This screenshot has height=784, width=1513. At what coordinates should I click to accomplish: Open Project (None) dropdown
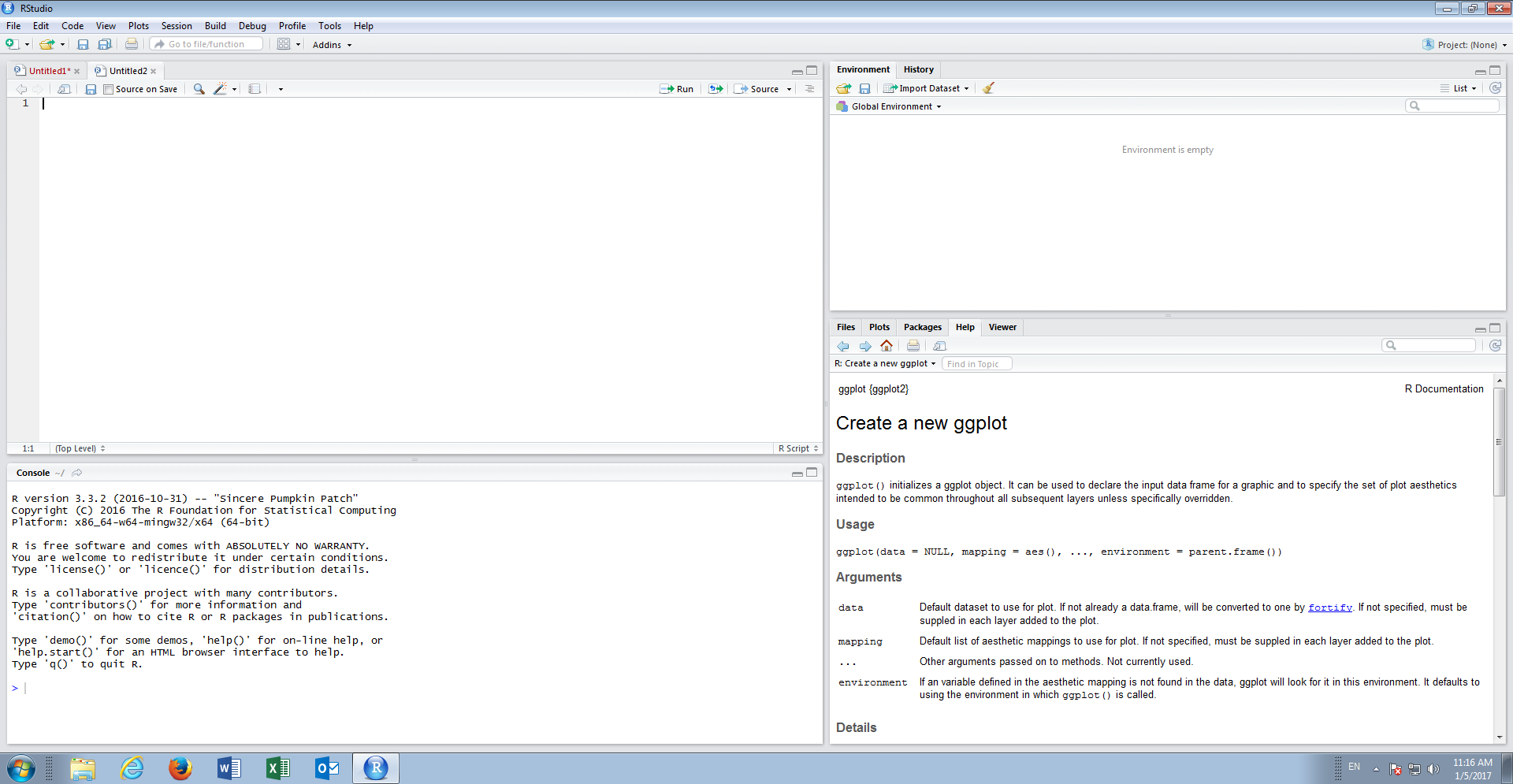click(1465, 45)
